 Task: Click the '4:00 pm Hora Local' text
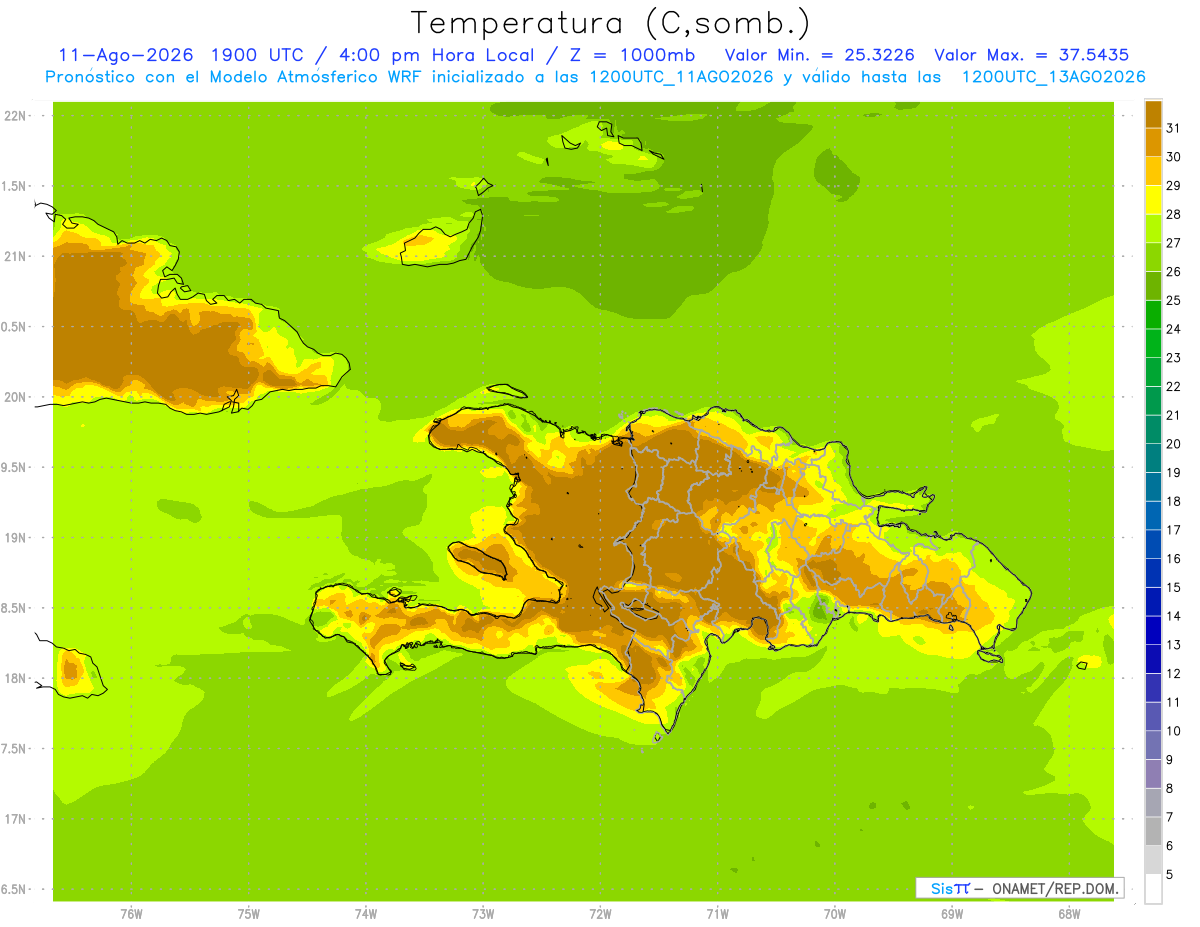pyautogui.click(x=438, y=55)
